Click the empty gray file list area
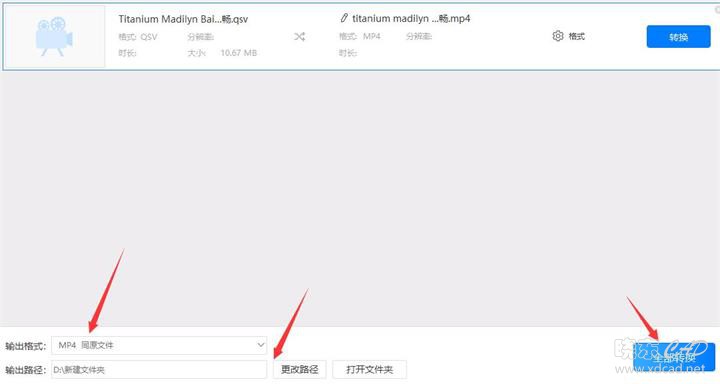 coord(360,198)
